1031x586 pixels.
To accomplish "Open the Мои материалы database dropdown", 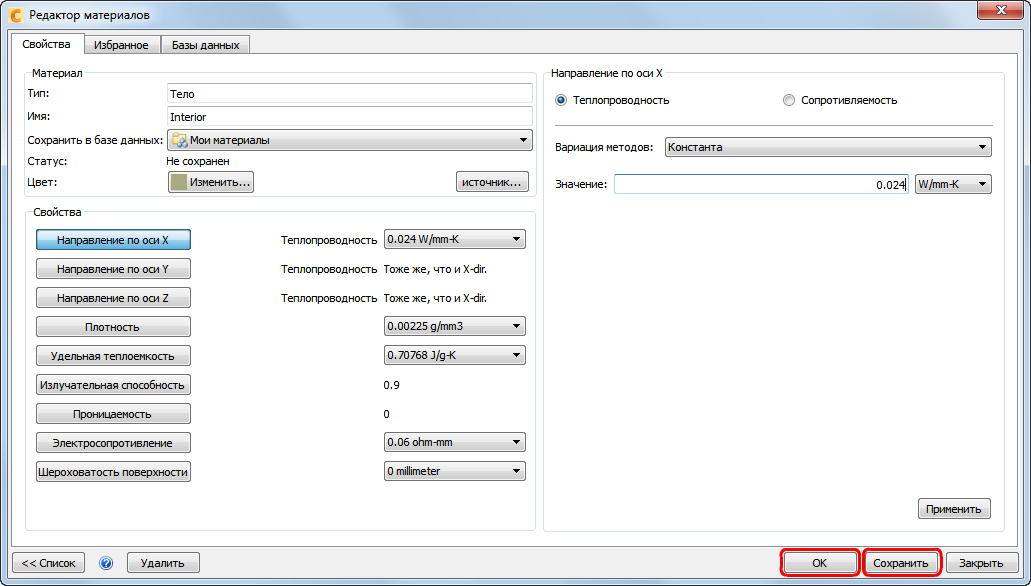I will [x=350, y=140].
